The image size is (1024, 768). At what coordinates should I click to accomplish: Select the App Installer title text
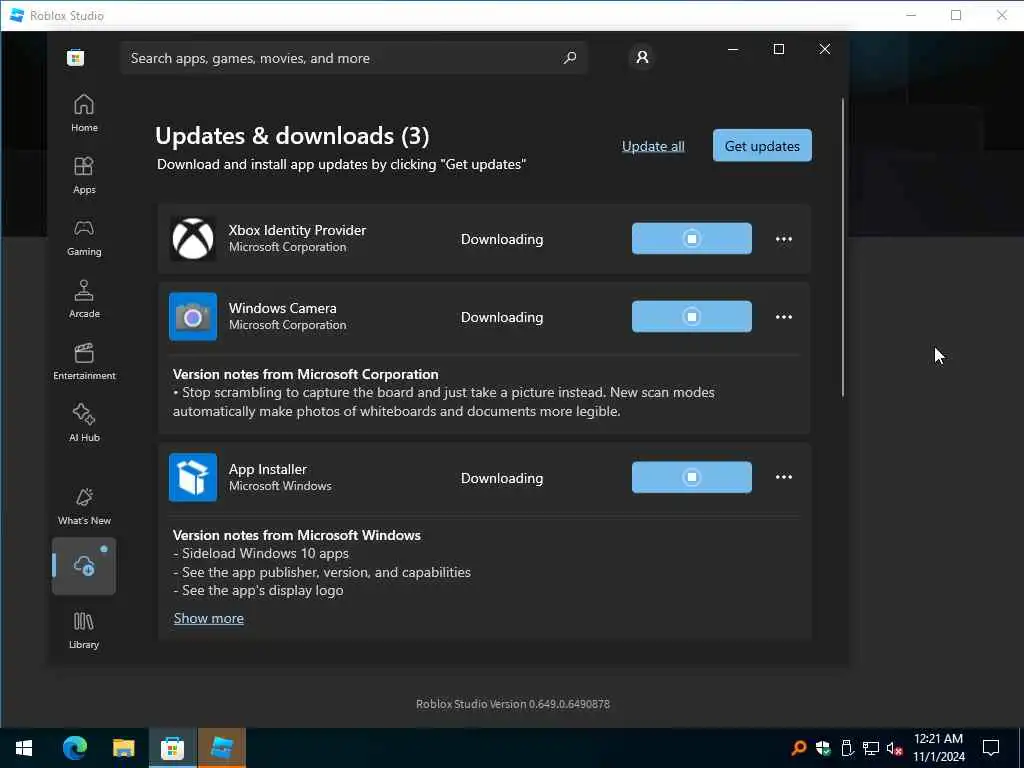[x=268, y=469]
